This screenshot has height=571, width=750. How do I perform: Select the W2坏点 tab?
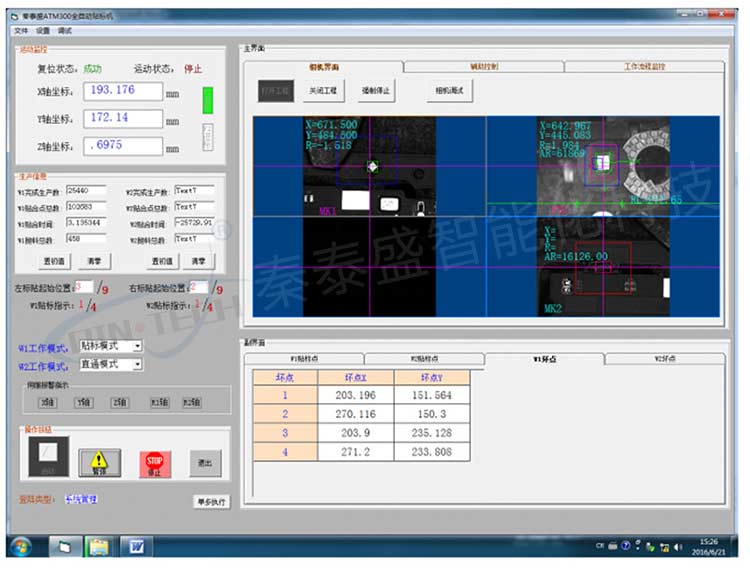click(x=665, y=358)
